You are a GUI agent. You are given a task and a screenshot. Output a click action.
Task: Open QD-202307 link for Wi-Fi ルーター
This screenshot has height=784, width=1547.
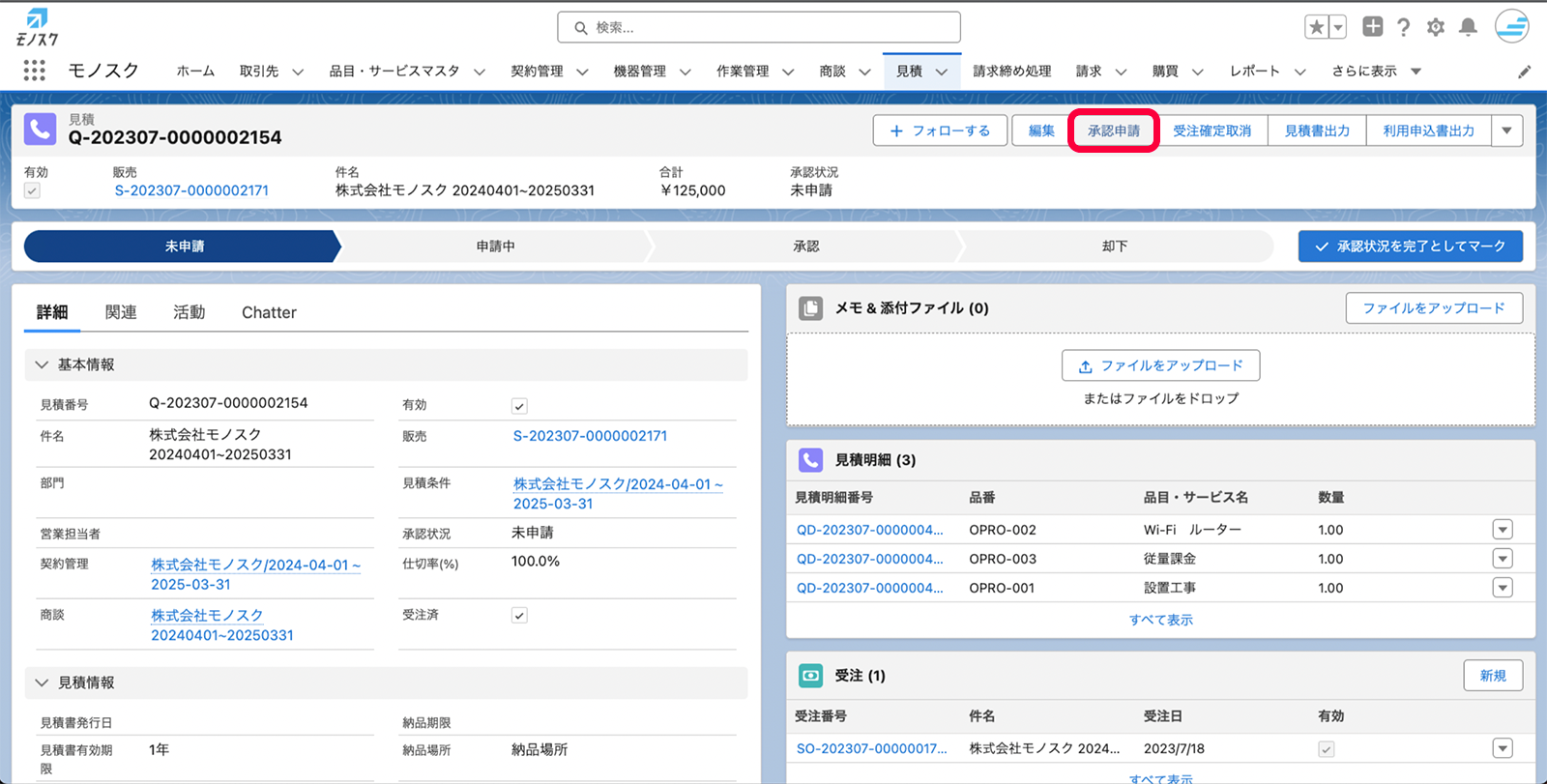click(869, 530)
